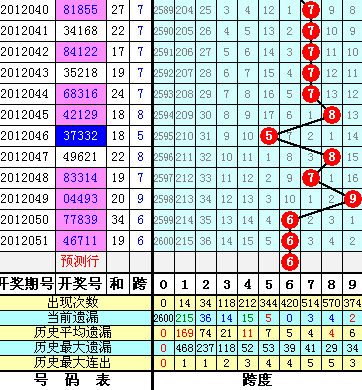Click the red 7 ball in row 2012040
The image size is (362, 390).
click(311, 10)
